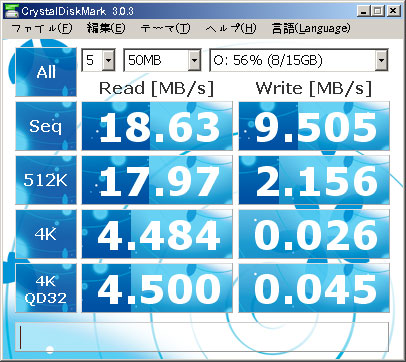This screenshot has height=362, width=406.
Task: Start the 512K benchmark test
Action: coord(46,180)
